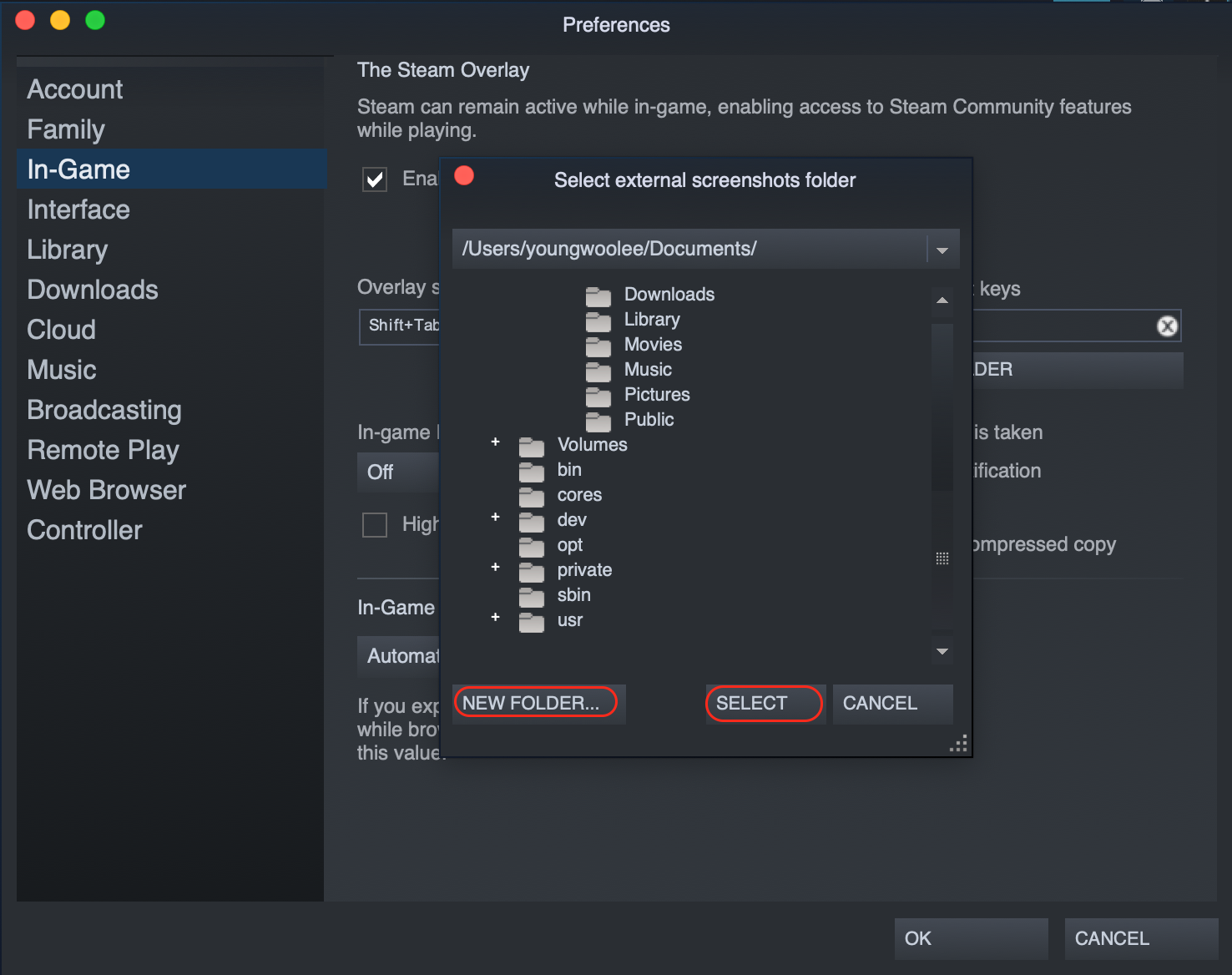Click the green maximize button of Preferences

click(95, 20)
